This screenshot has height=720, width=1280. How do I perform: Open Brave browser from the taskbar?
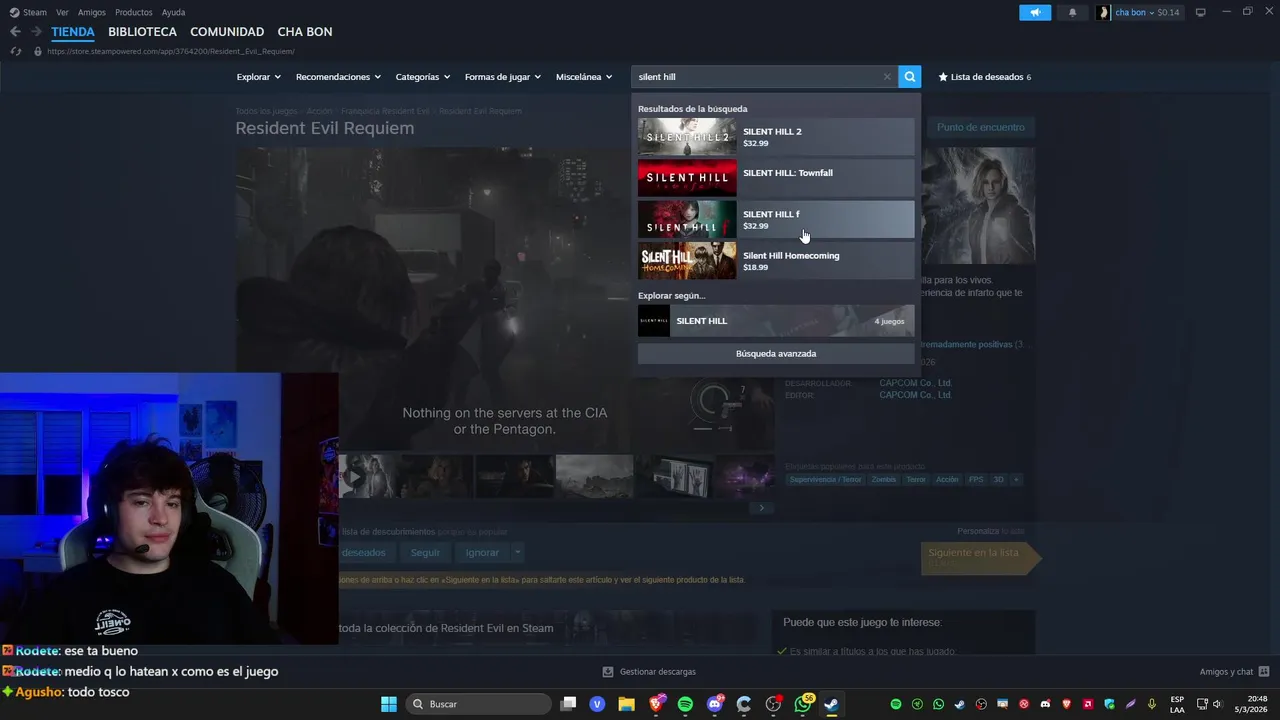[656, 704]
